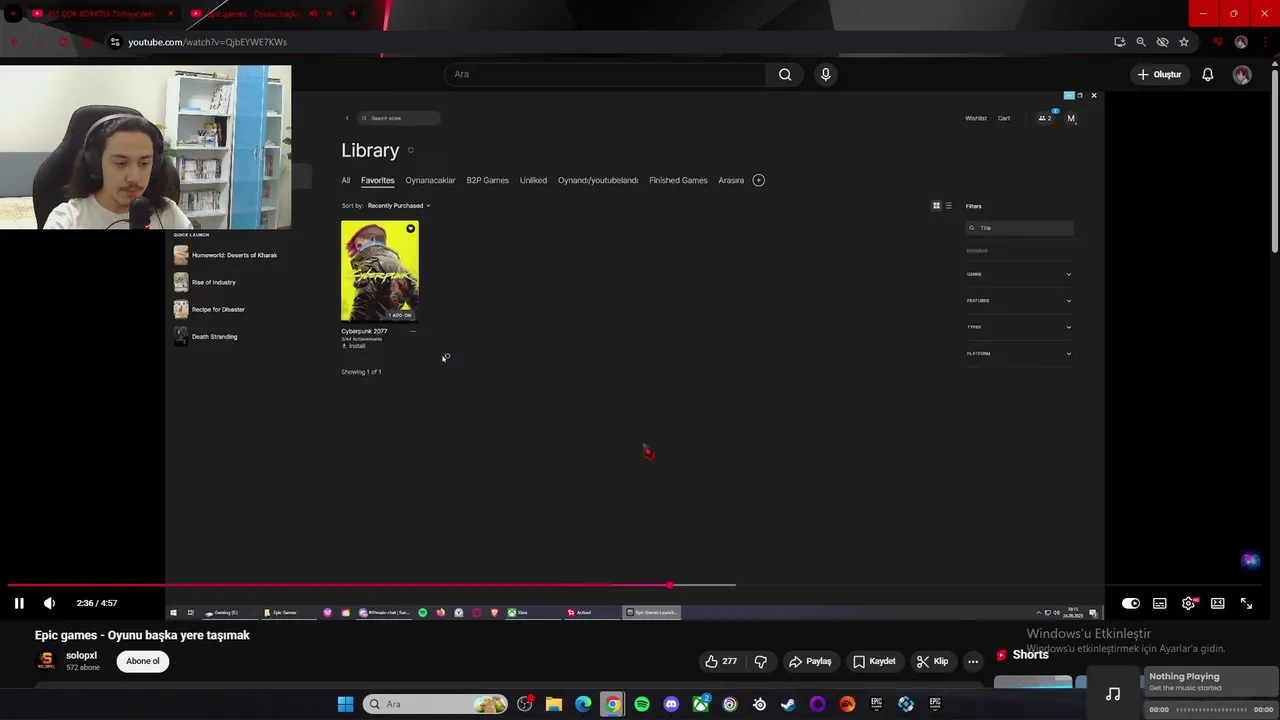Expand the Features filter section

(1019, 300)
